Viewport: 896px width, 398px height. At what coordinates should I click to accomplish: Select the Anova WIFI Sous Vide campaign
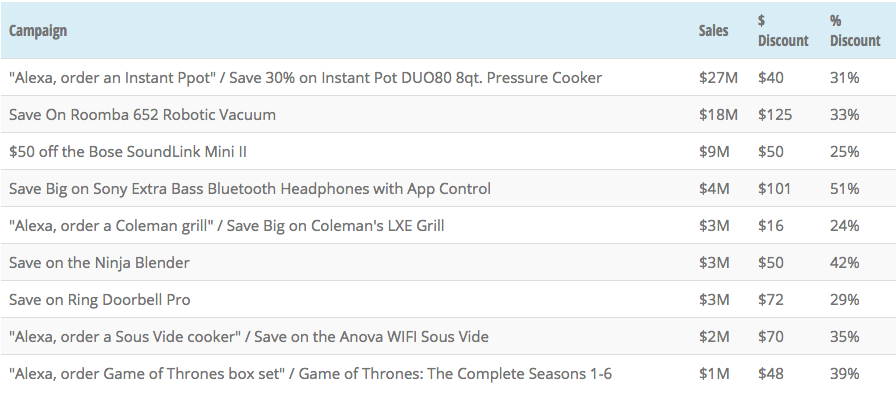pyautogui.click(x=249, y=336)
